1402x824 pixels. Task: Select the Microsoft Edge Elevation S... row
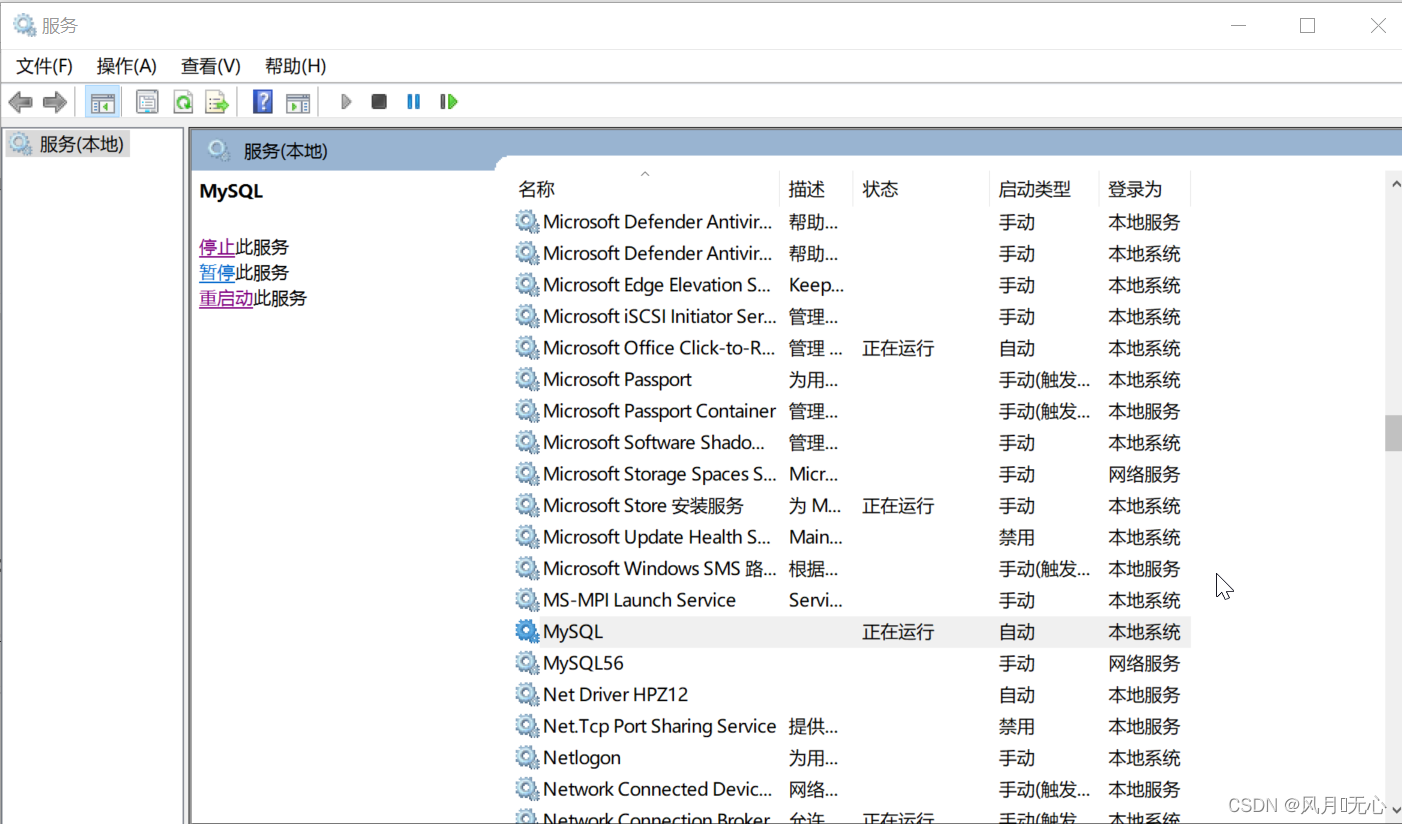[x=851, y=285]
